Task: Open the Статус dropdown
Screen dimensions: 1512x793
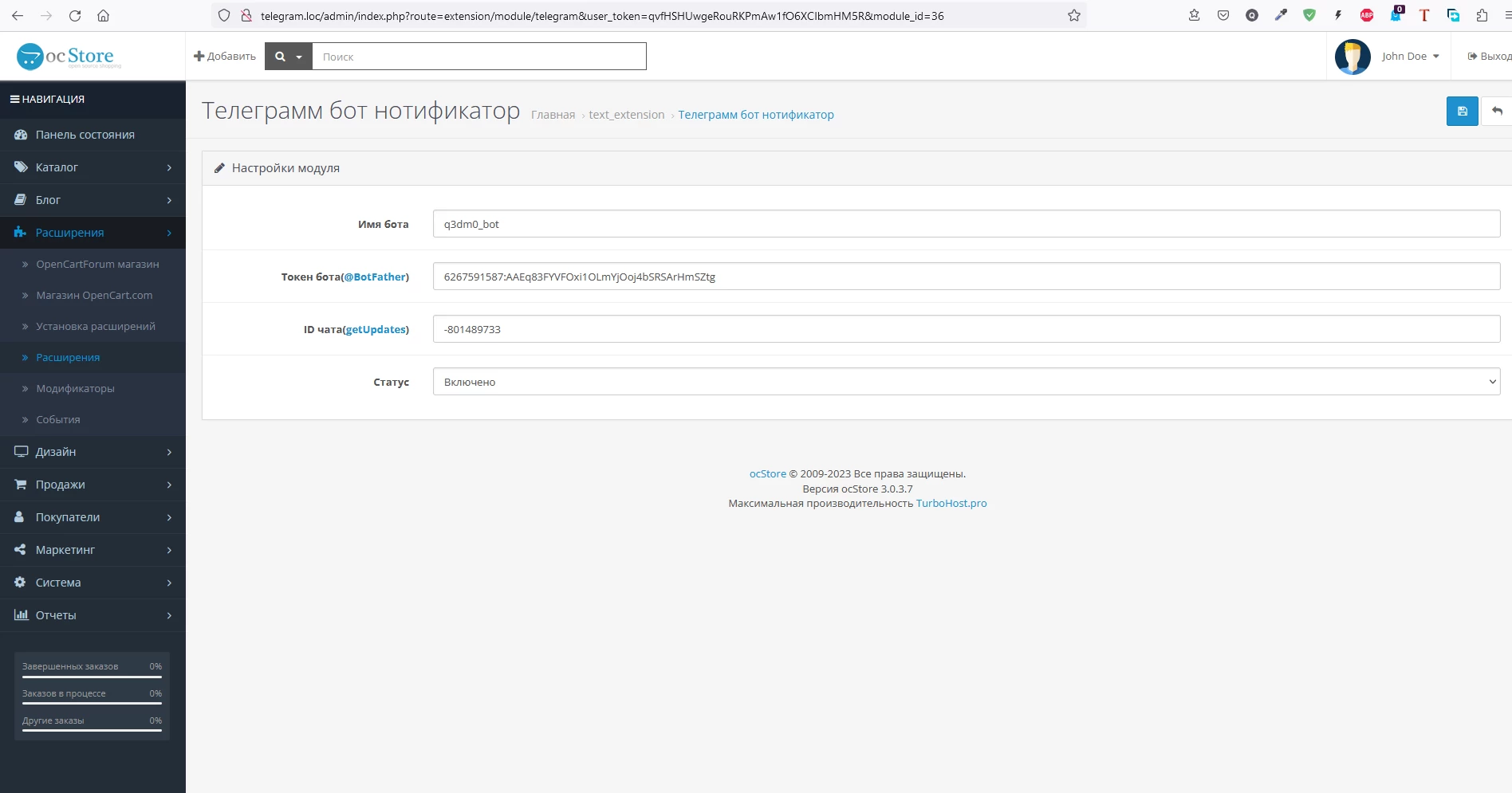Action: 967,382
